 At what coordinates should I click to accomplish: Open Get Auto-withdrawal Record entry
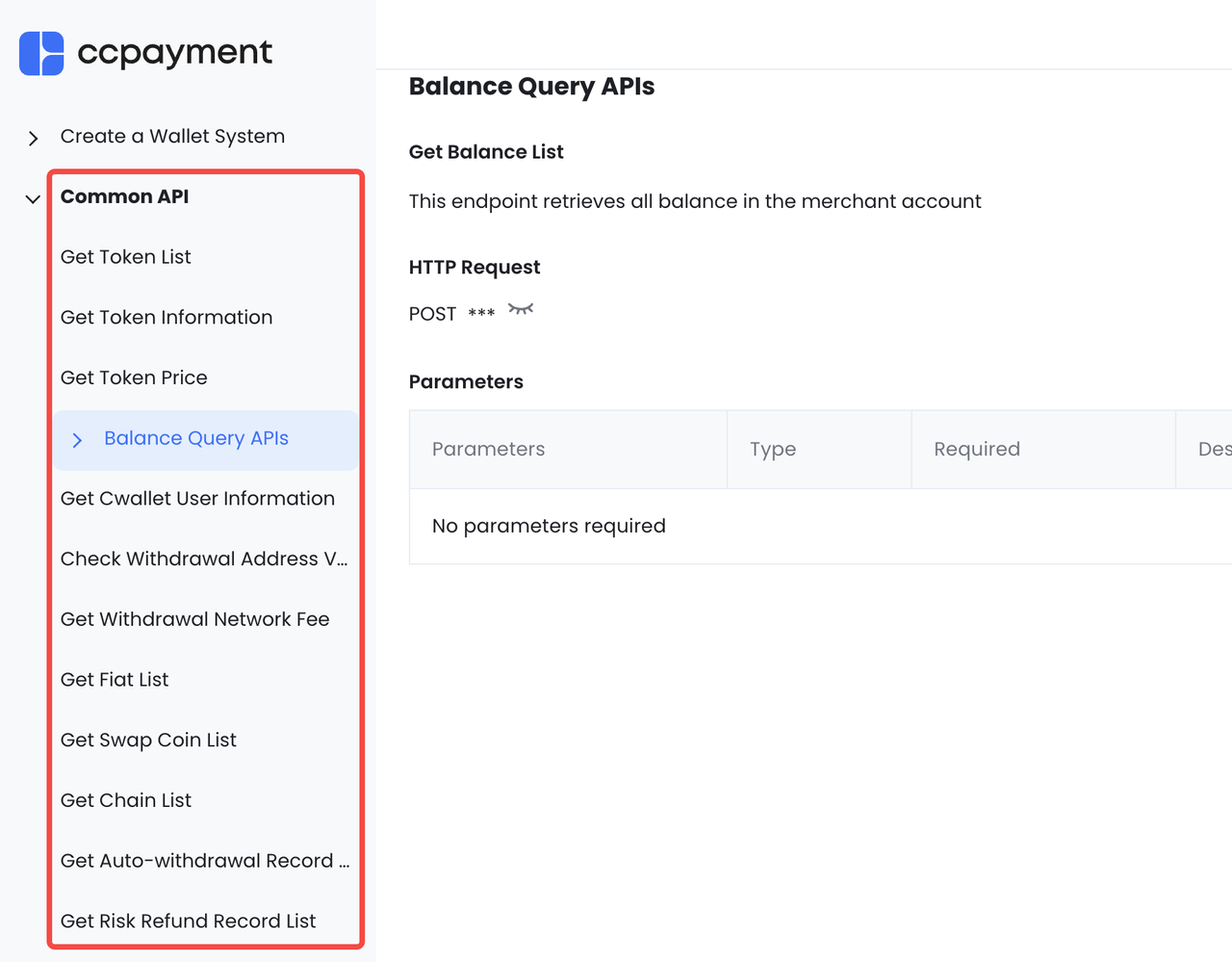click(x=205, y=861)
